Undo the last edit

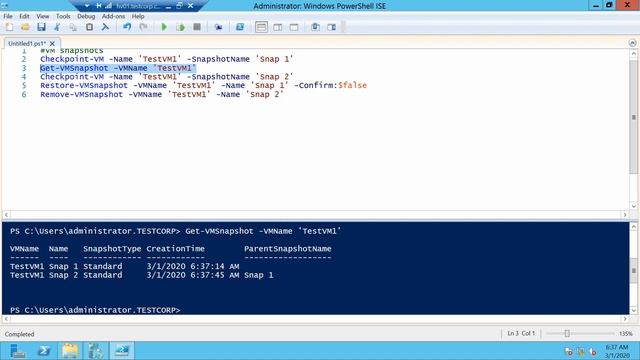(127, 27)
